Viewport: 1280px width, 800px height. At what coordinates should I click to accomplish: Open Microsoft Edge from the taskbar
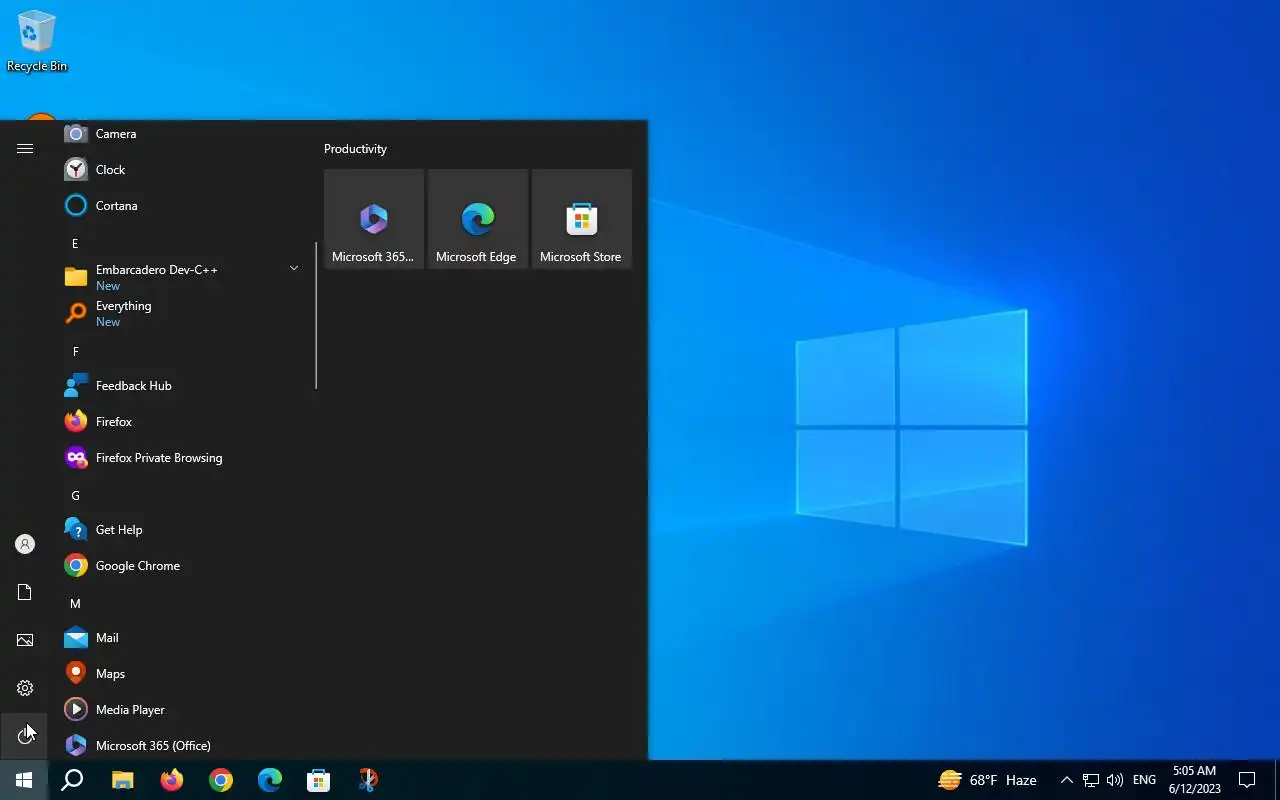point(270,780)
